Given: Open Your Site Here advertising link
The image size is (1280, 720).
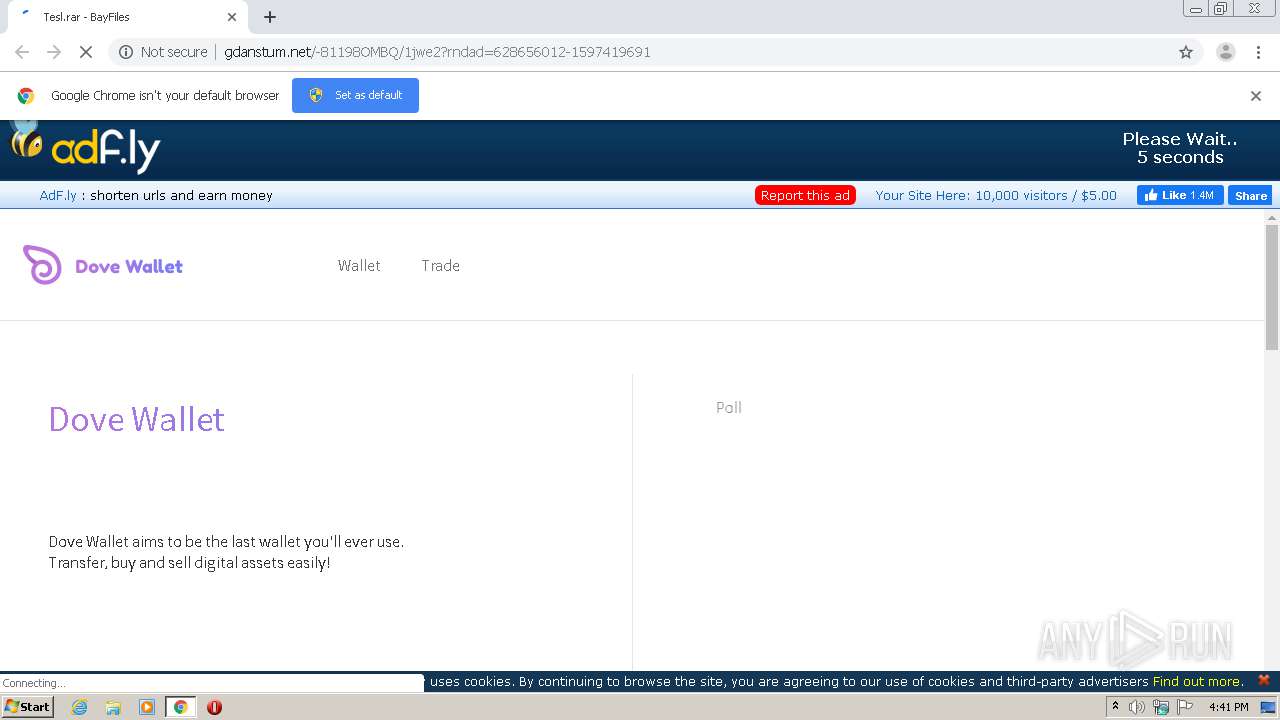Looking at the screenshot, I should click(996, 195).
